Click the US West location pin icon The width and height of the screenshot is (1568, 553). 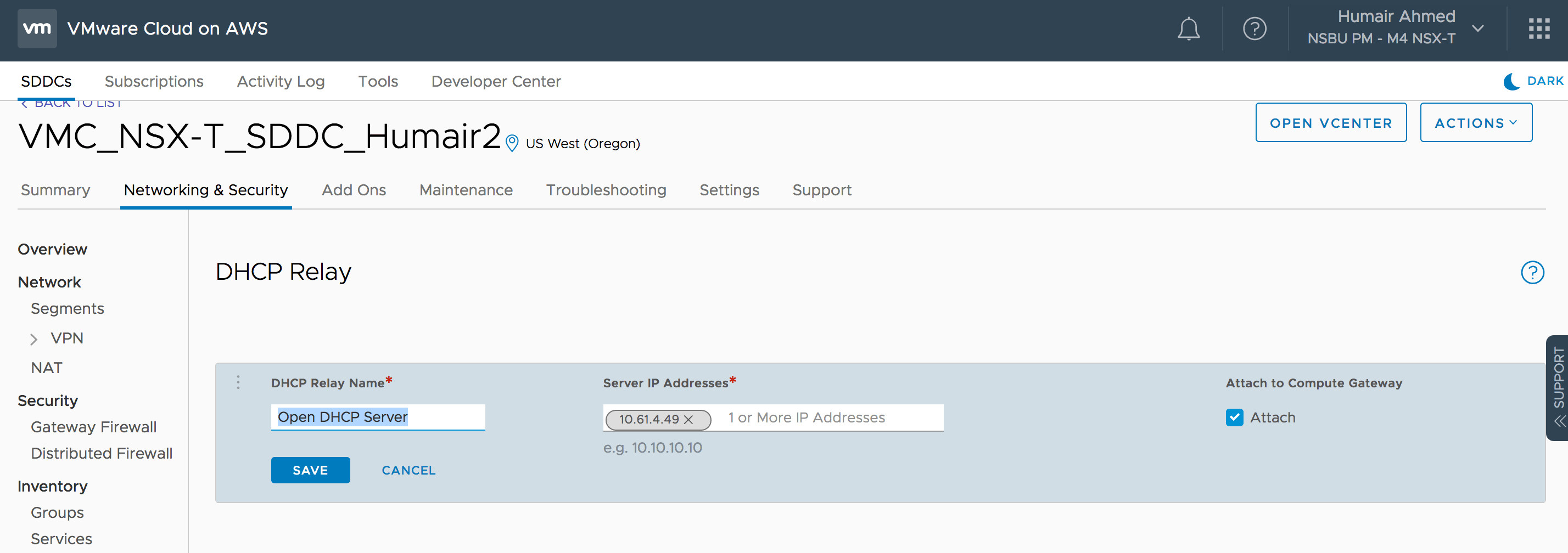click(x=512, y=144)
